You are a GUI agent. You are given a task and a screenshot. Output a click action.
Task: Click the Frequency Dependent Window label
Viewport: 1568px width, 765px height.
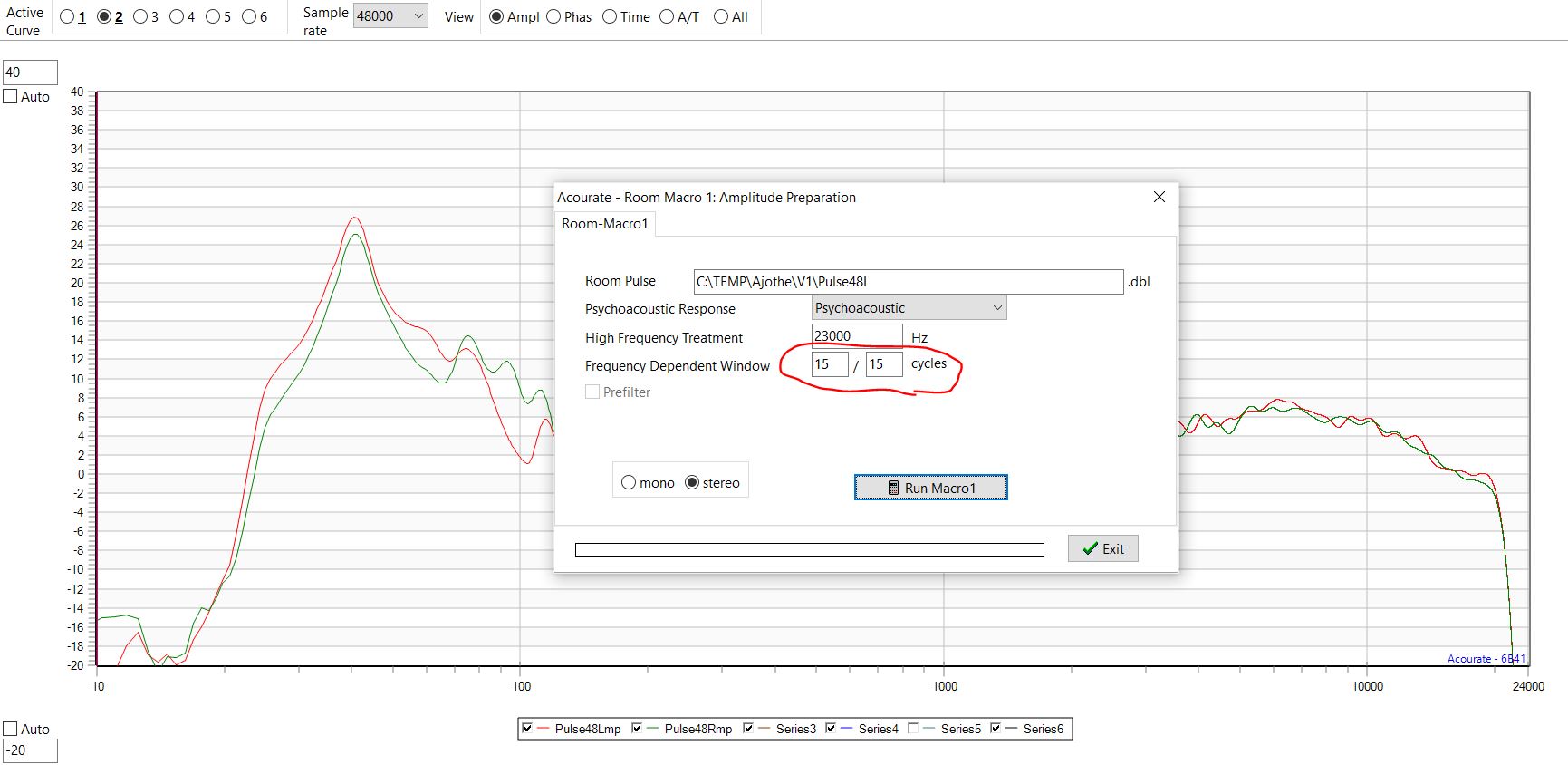pos(678,366)
